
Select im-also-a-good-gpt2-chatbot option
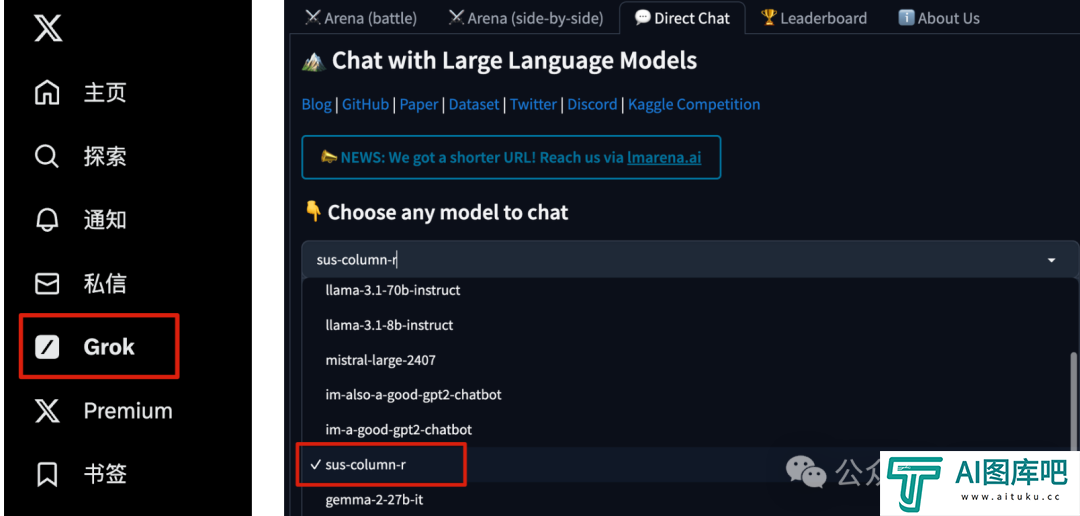click(413, 395)
